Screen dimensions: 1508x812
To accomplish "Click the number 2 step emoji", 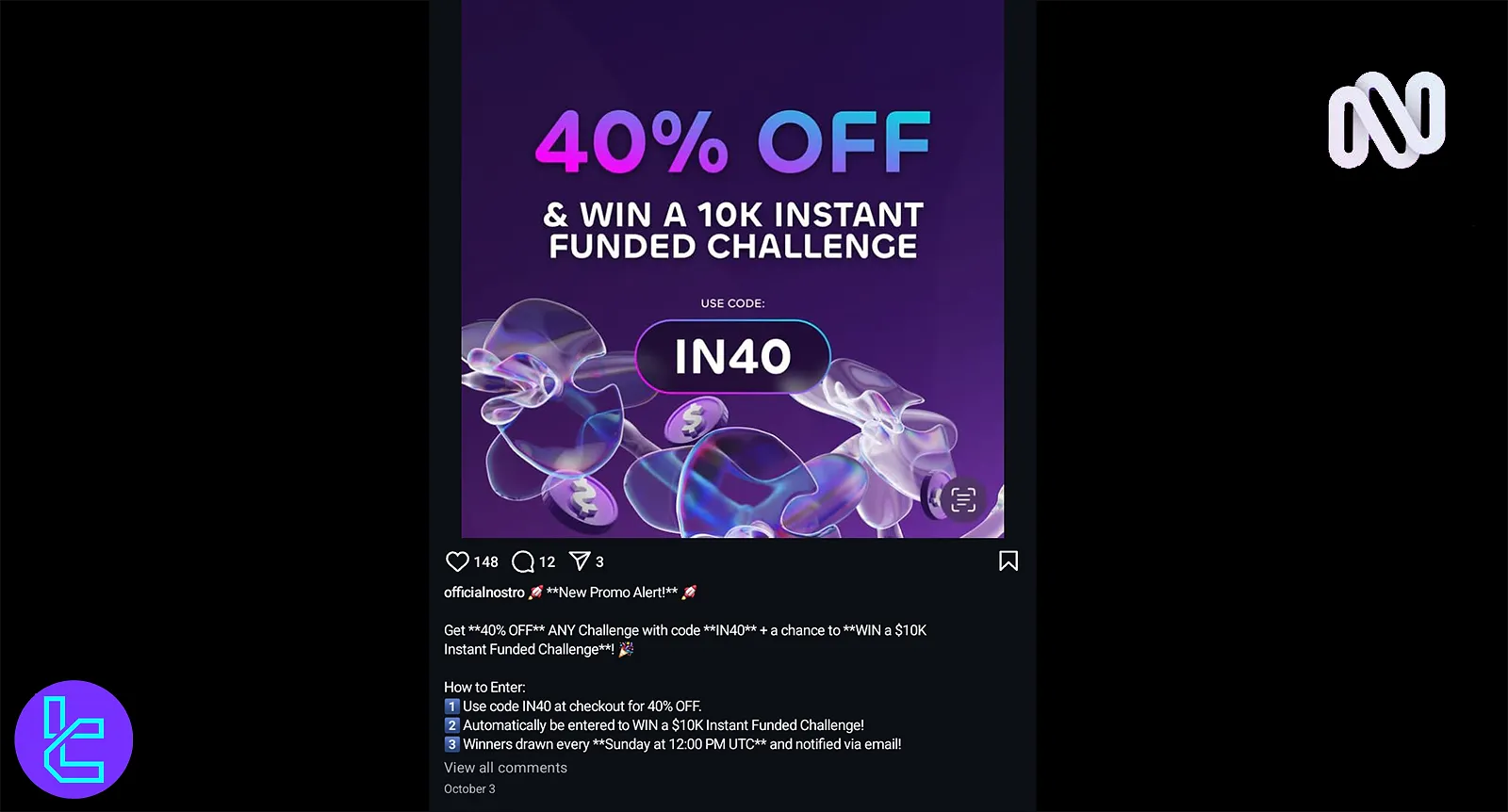I will (x=451, y=725).
